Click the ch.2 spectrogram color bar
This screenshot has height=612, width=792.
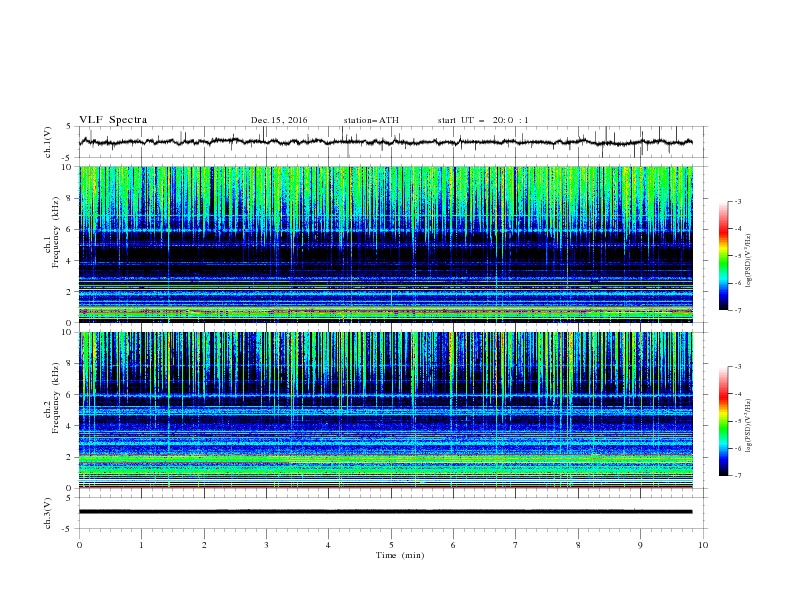click(723, 421)
